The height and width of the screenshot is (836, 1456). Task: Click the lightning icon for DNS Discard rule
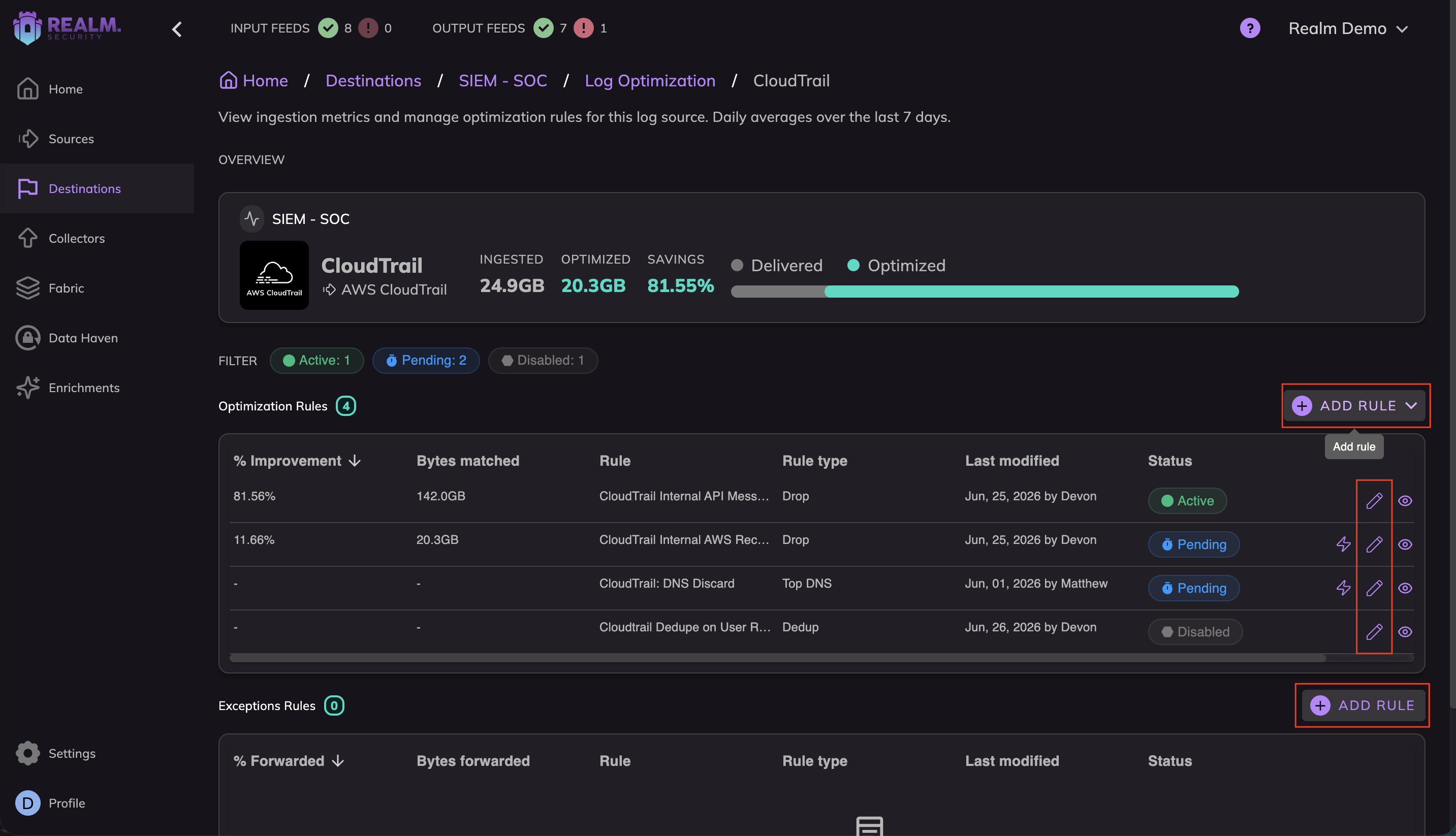pos(1343,588)
